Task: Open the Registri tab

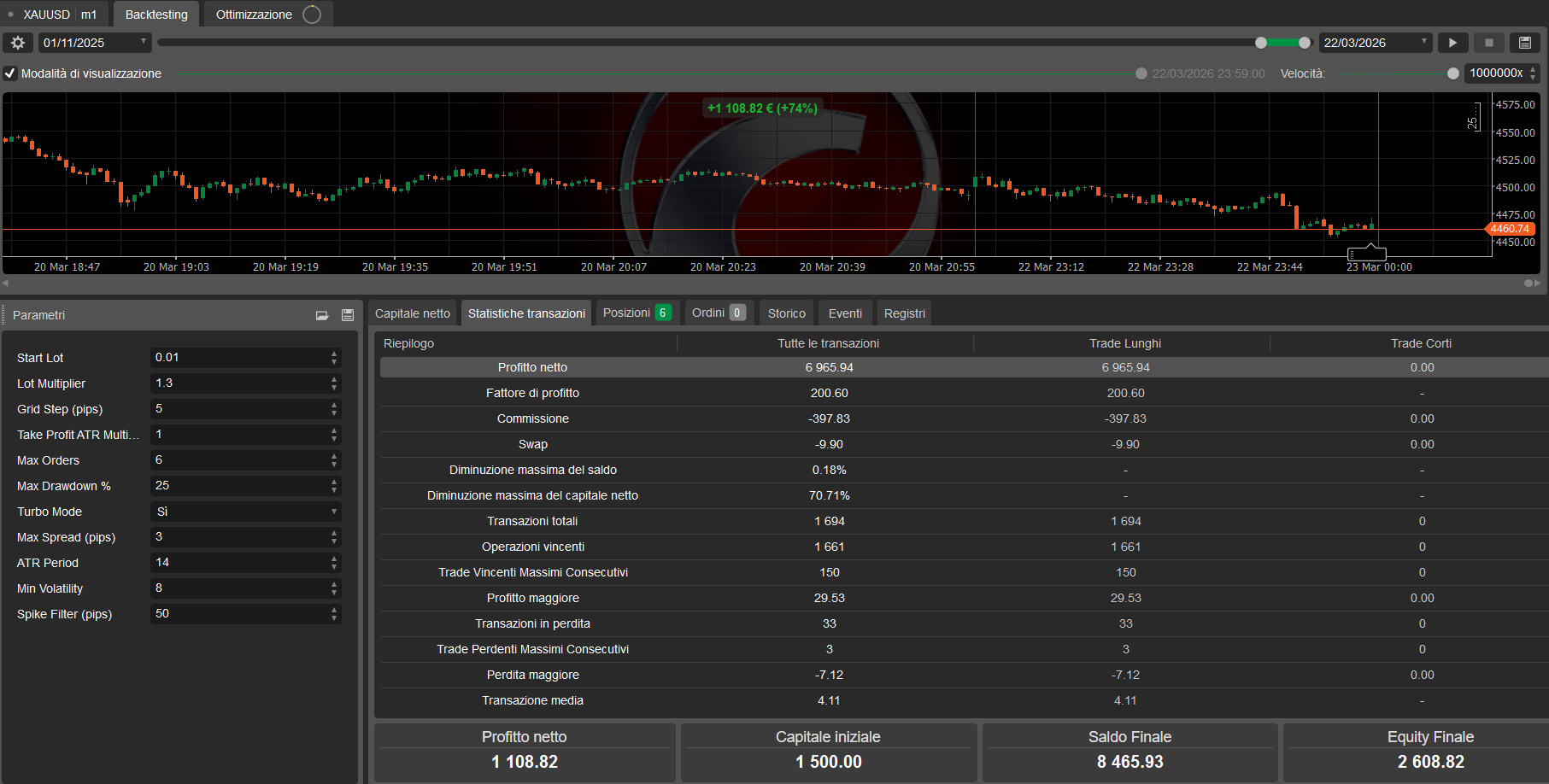Action: point(904,313)
